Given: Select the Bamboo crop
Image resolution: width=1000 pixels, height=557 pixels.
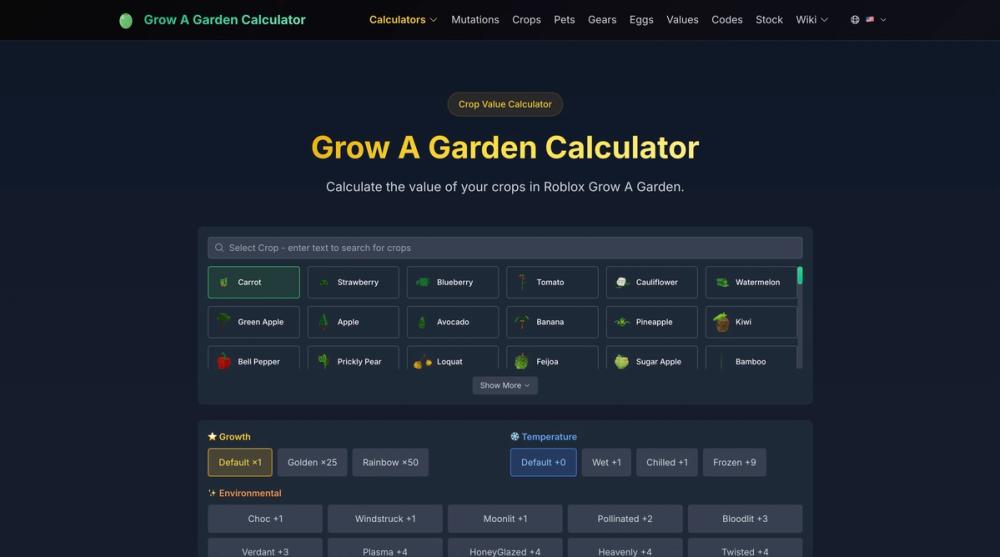Looking at the screenshot, I should (x=751, y=358).
